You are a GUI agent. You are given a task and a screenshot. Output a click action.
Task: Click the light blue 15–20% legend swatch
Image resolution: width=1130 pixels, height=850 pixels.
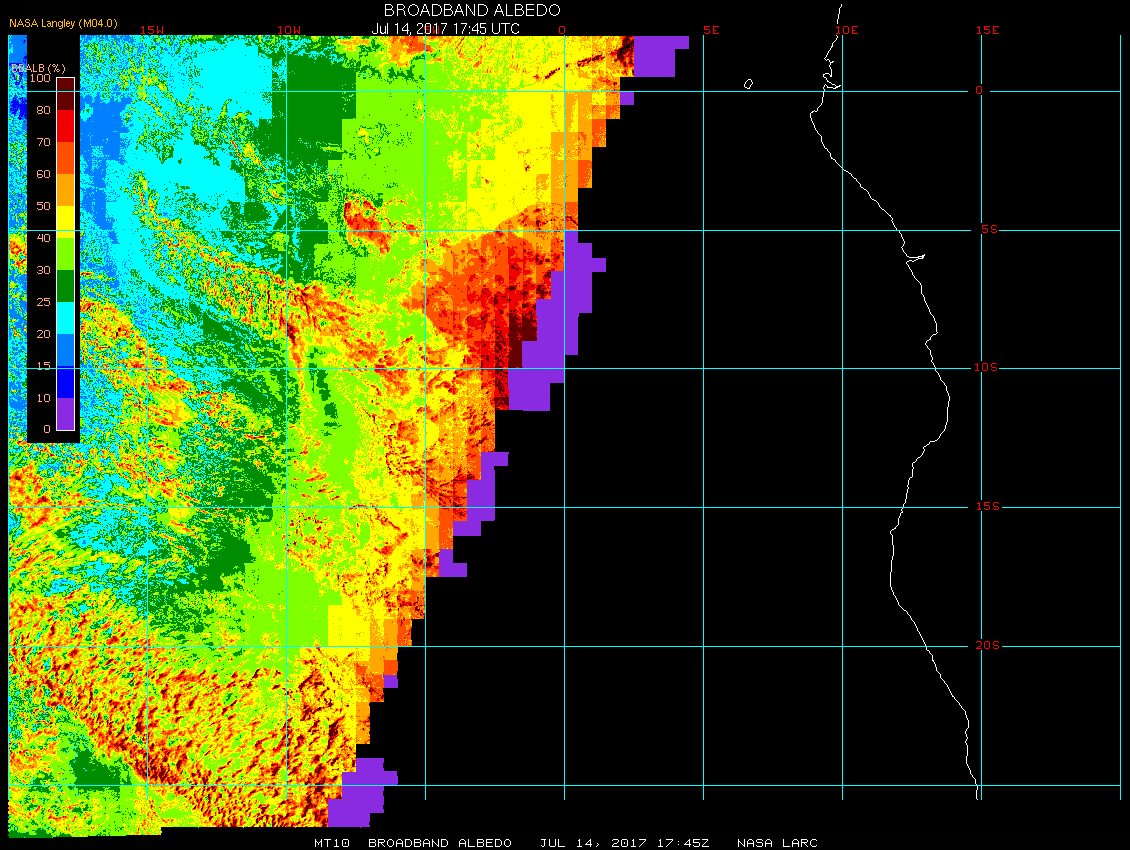[66, 350]
